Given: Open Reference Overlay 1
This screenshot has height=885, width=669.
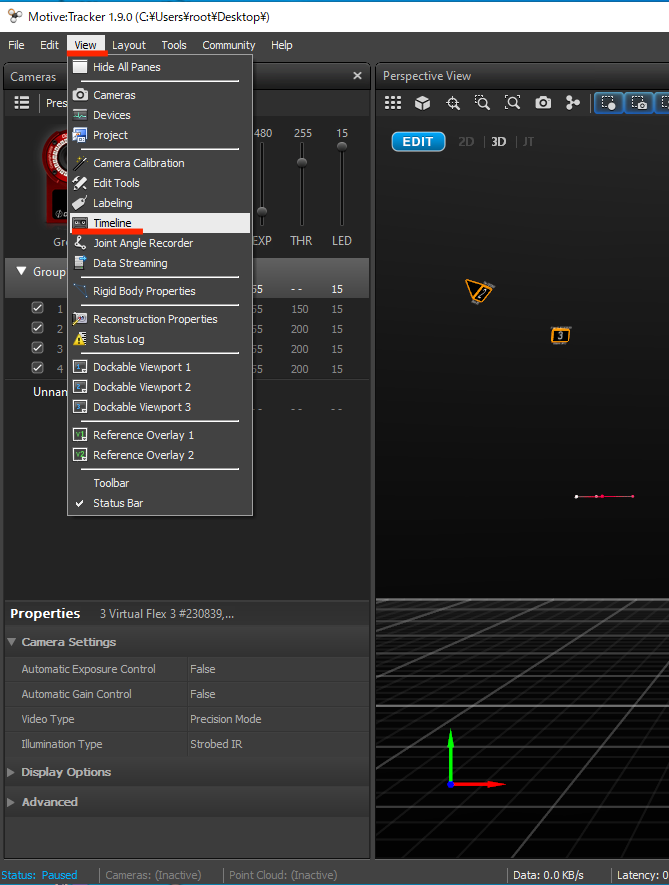Looking at the screenshot, I should coord(160,435).
